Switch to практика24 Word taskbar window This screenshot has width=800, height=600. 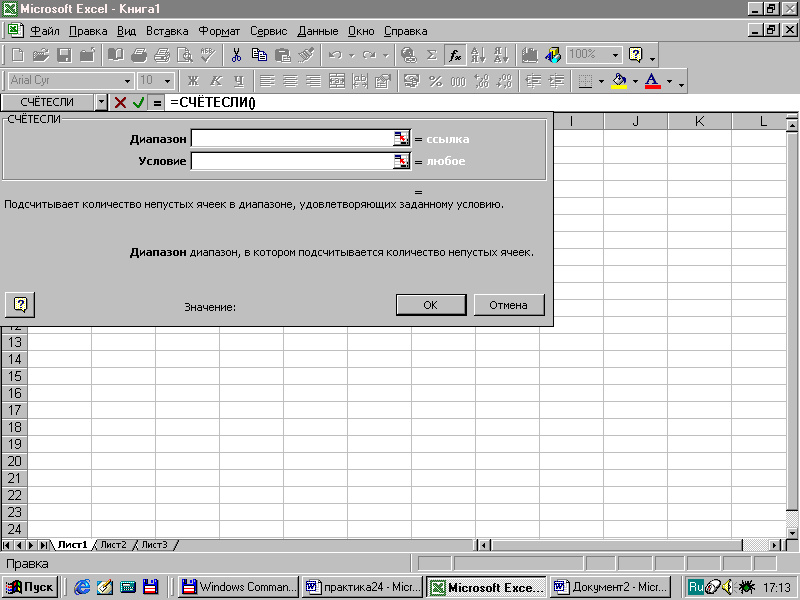363,587
